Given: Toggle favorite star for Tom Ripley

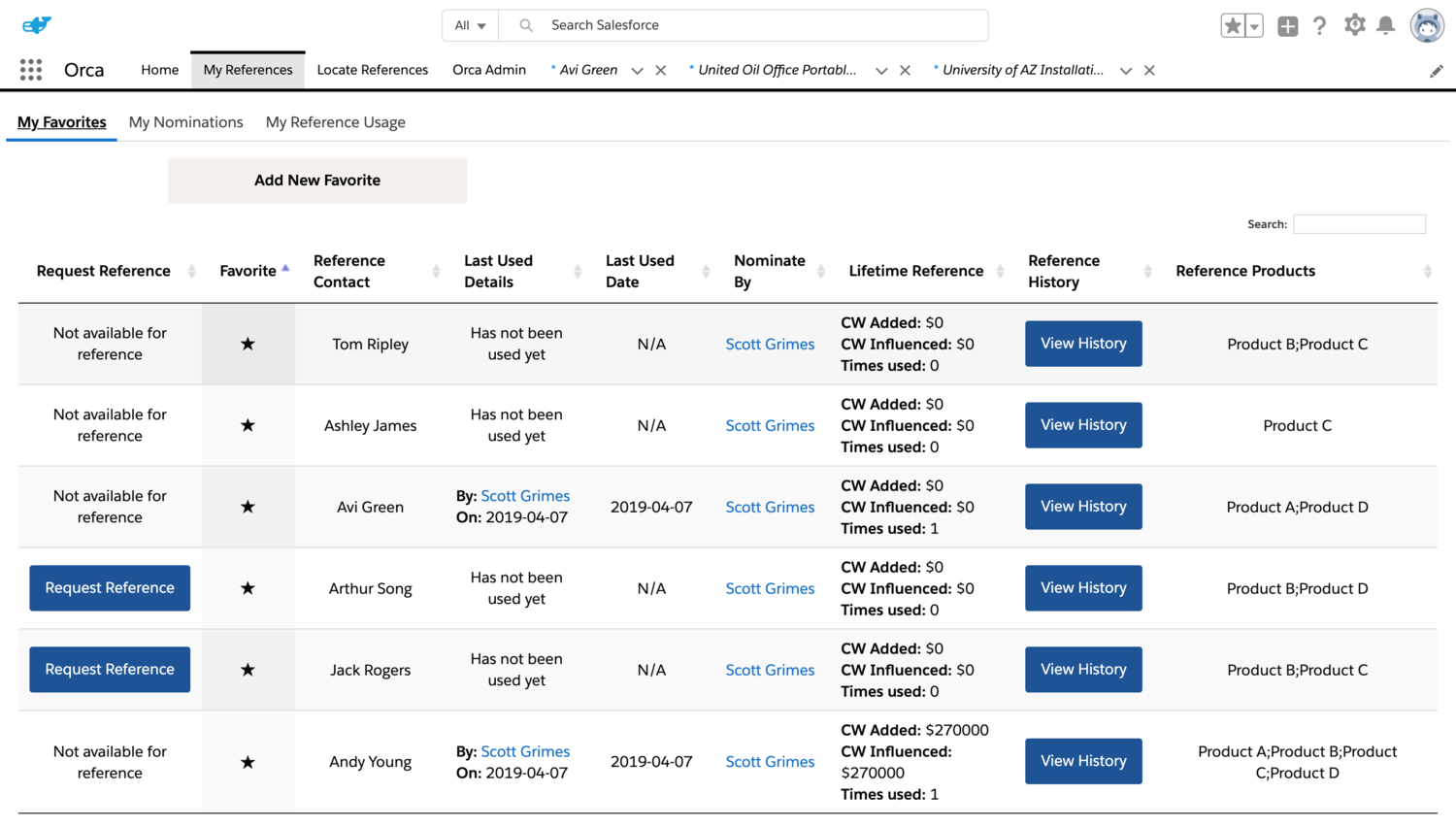Looking at the screenshot, I should 248,344.
